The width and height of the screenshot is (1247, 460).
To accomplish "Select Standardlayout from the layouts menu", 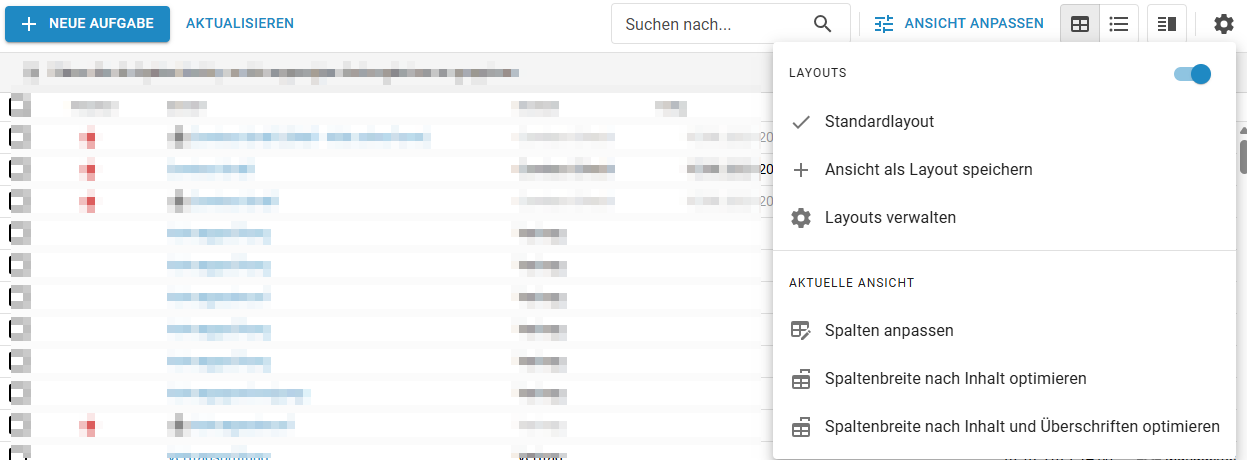I will pos(879,122).
